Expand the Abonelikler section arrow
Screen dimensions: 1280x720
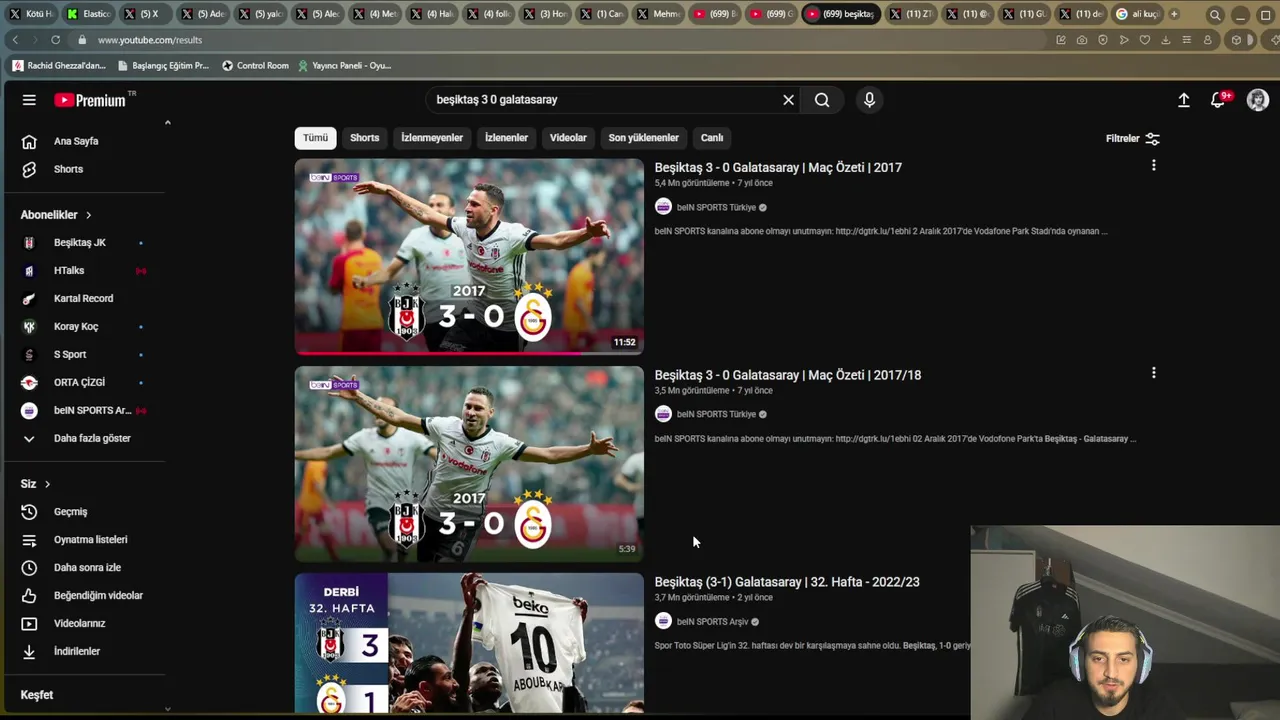pyautogui.click(x=88, y=215)
